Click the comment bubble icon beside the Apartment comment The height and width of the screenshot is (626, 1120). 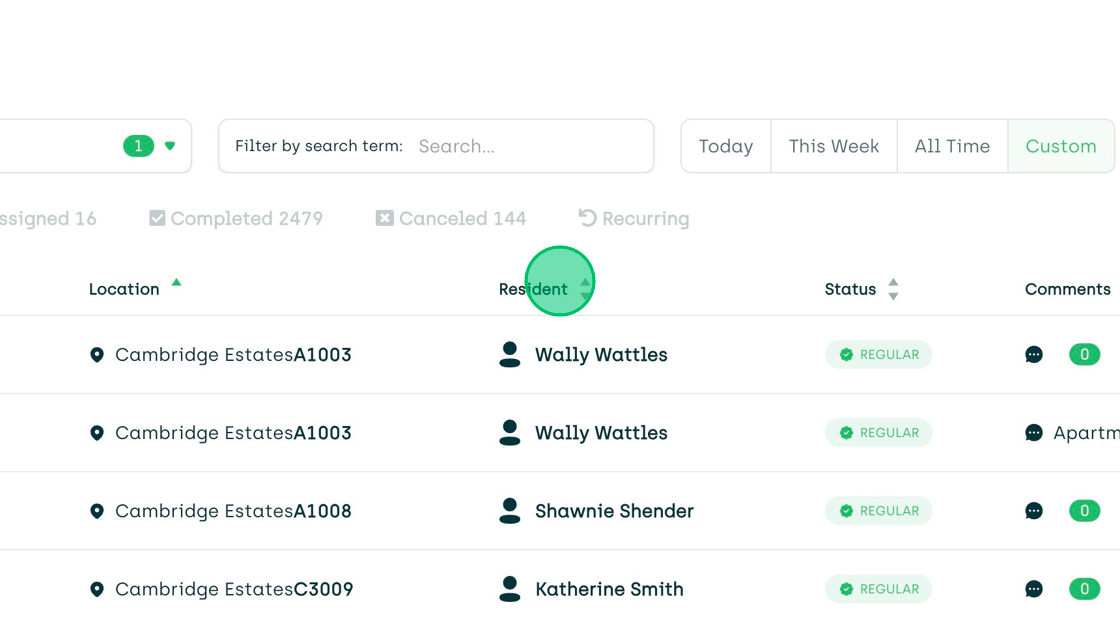point(1034,433)
